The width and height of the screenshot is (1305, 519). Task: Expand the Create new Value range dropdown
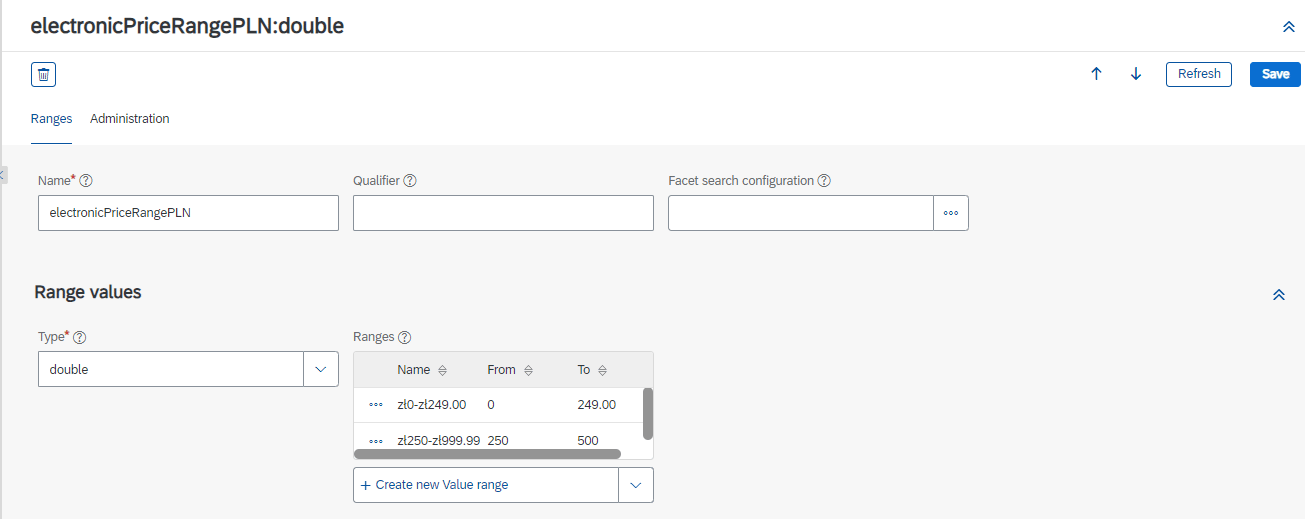click(x=636, y=485)
